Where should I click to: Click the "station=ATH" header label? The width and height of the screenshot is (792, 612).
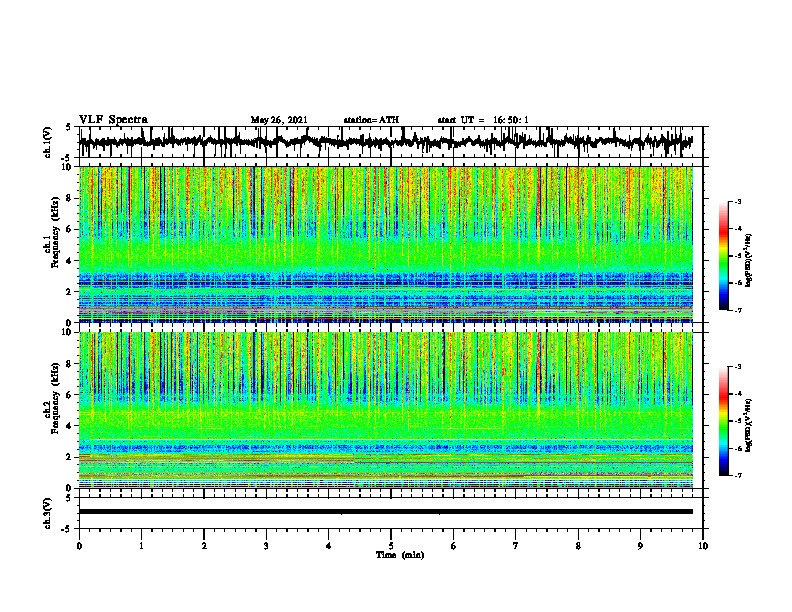[371, 120]
